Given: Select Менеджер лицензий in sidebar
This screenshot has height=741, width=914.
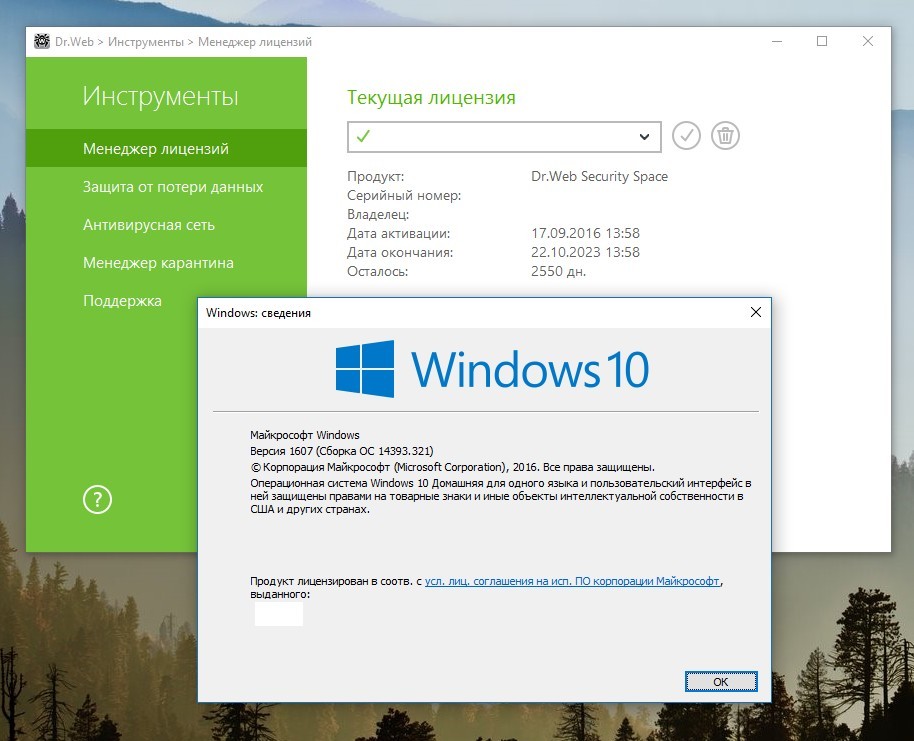Looking at the screenshot, I should pos(166,148).
